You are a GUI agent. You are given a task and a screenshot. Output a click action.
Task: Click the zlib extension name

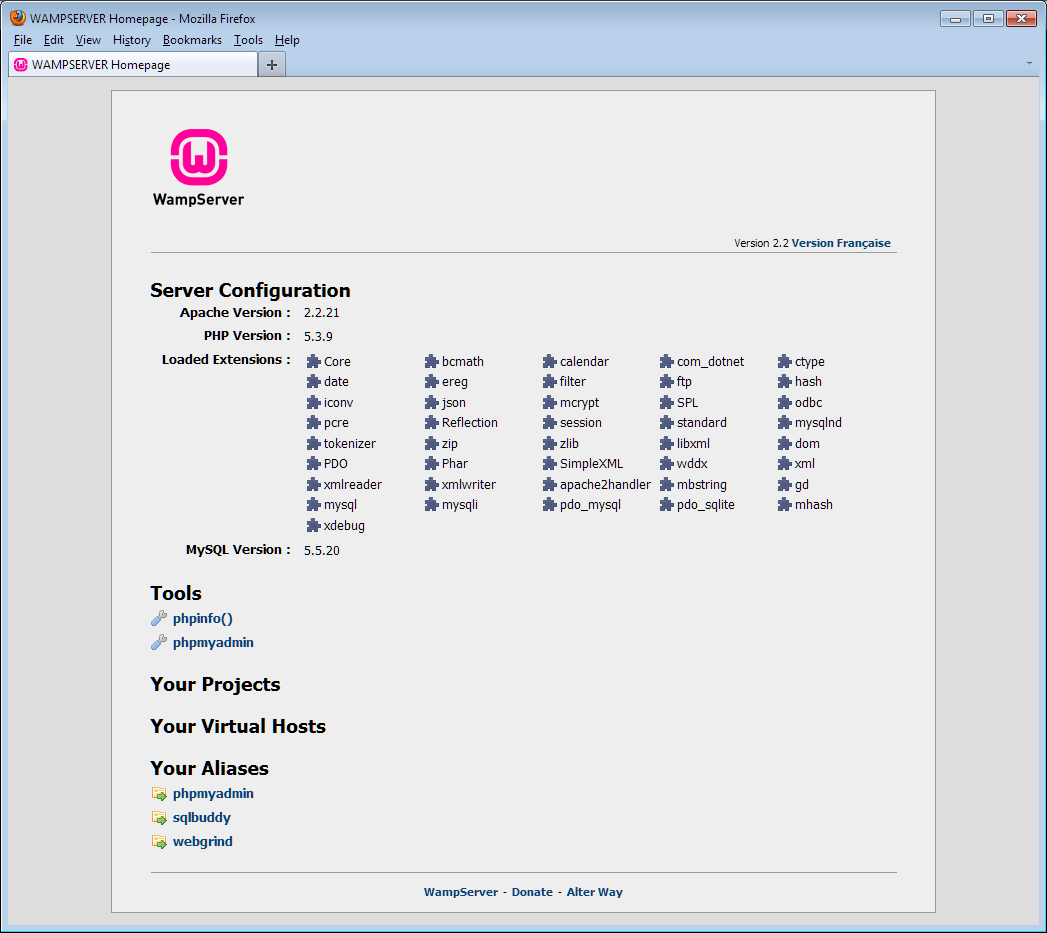[x=570, y=443]
